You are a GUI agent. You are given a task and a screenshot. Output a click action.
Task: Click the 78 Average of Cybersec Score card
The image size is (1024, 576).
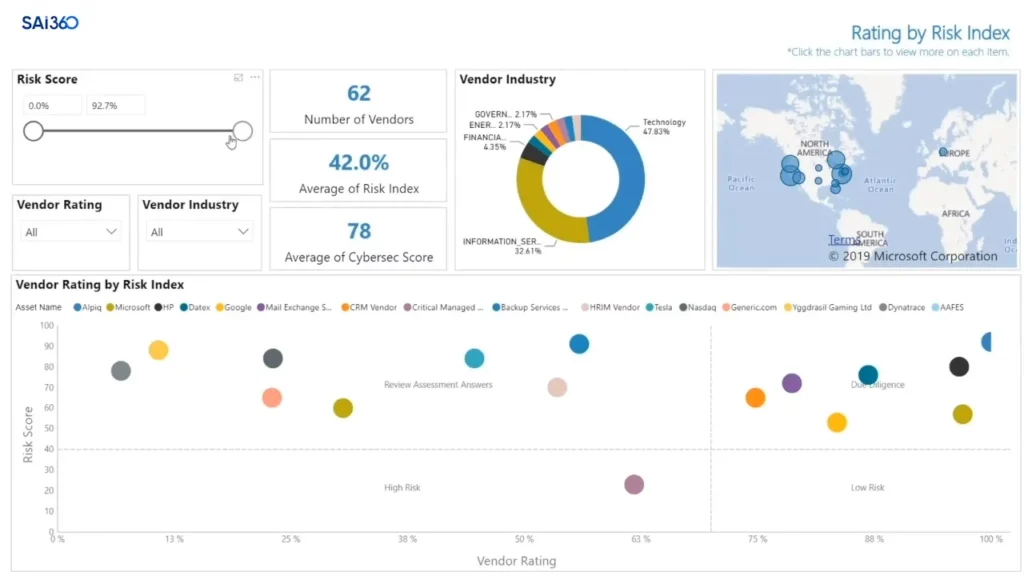359,239
